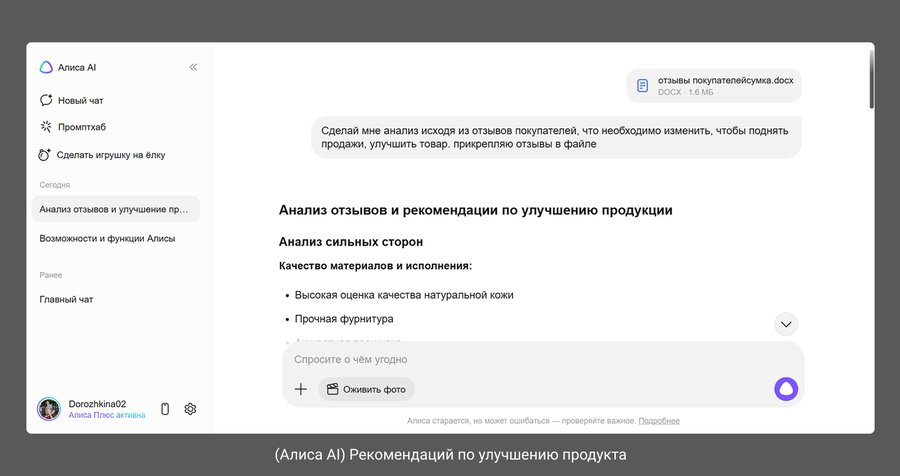900x476 pixels.
Task: Click the bullet Высокая оценка качества натуральной кожи
Action: tap(404, 295)
